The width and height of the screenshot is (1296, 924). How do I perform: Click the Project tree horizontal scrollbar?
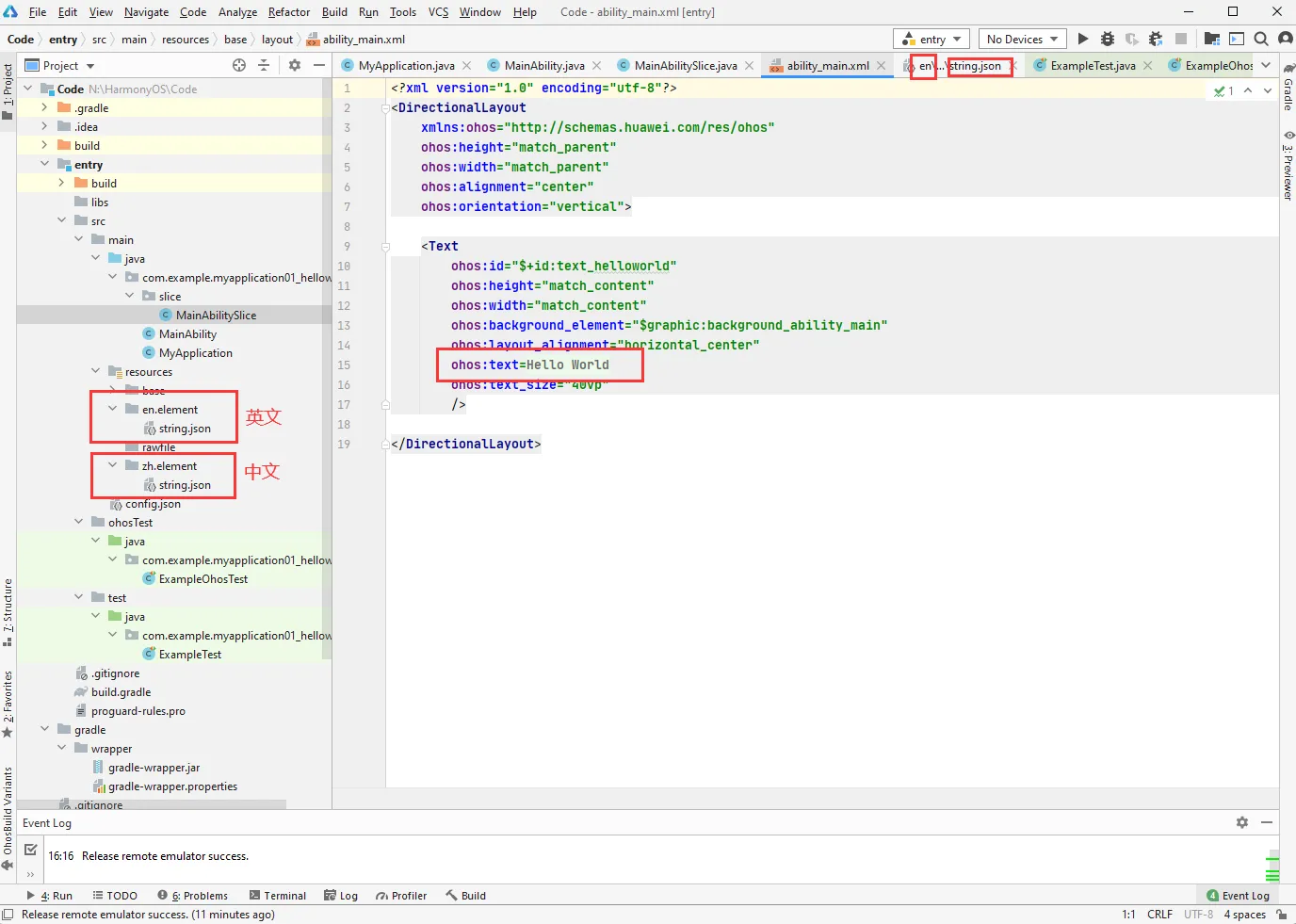point(152,804)
